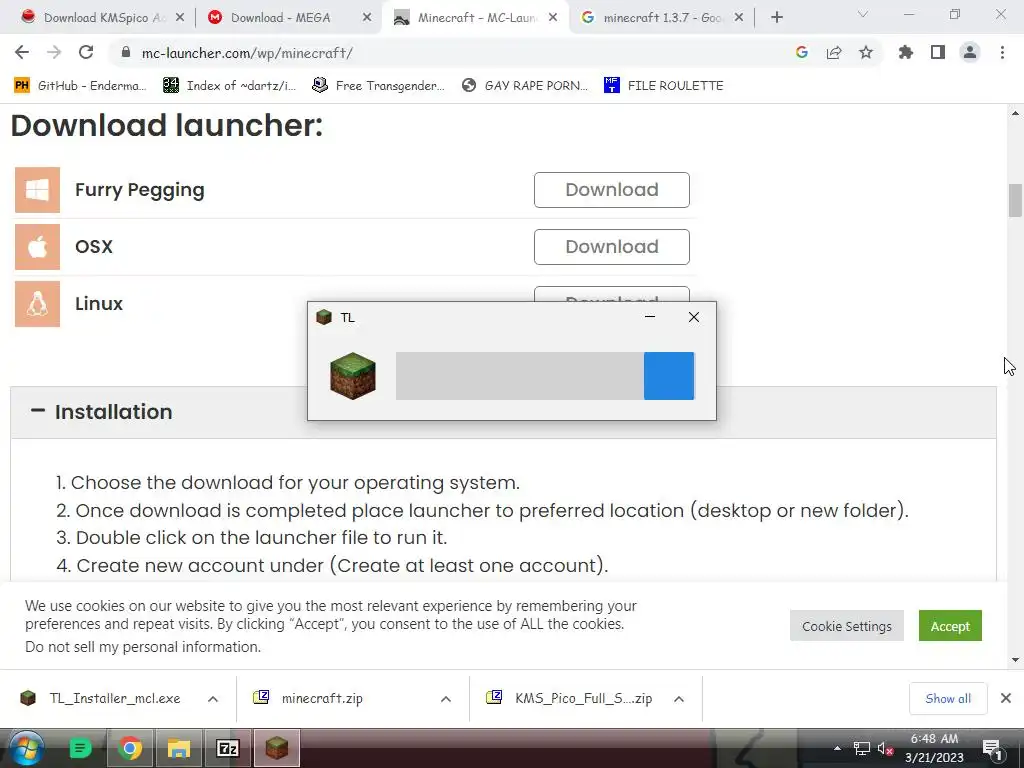Click the address bar URL
Viewport: 1024px width, 768px height.
pos(247,53)
